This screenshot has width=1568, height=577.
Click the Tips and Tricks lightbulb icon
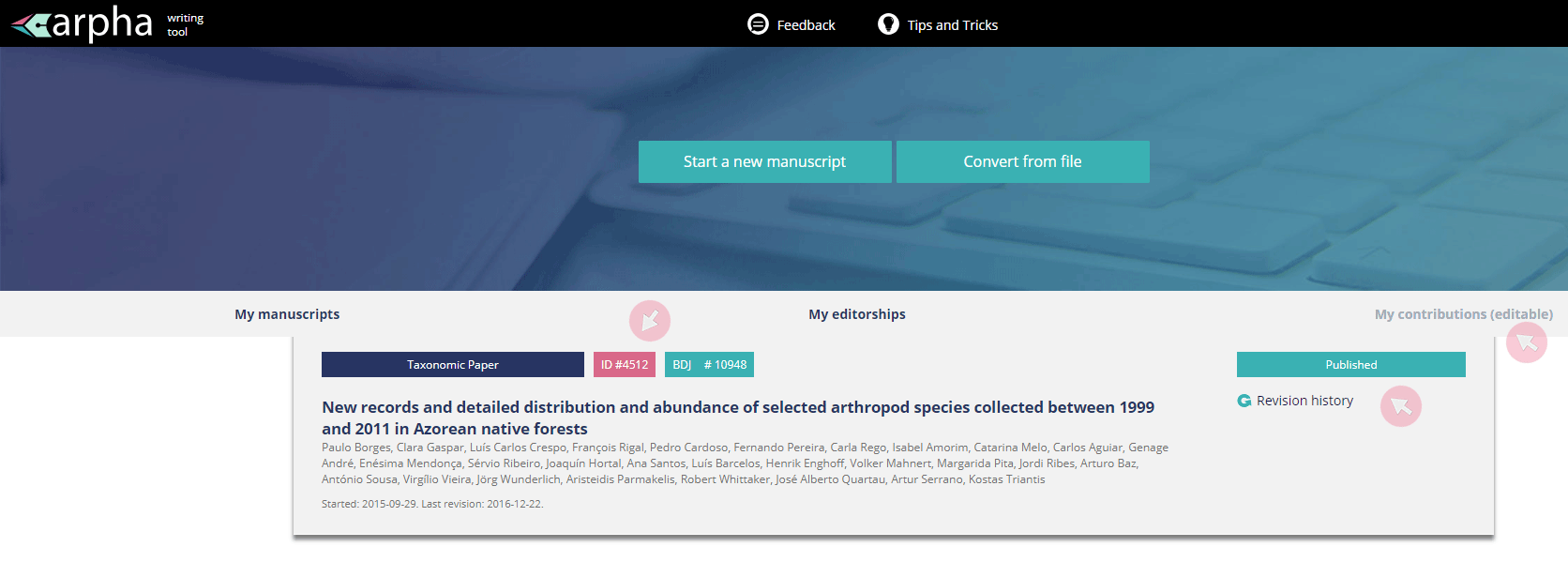pos(888,24)
